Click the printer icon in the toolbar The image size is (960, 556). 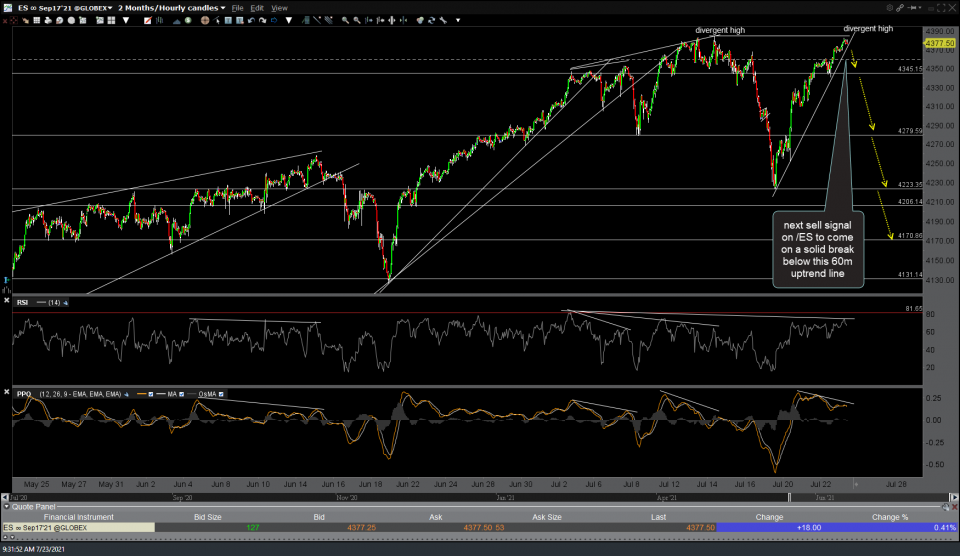[x=48, y=20]
